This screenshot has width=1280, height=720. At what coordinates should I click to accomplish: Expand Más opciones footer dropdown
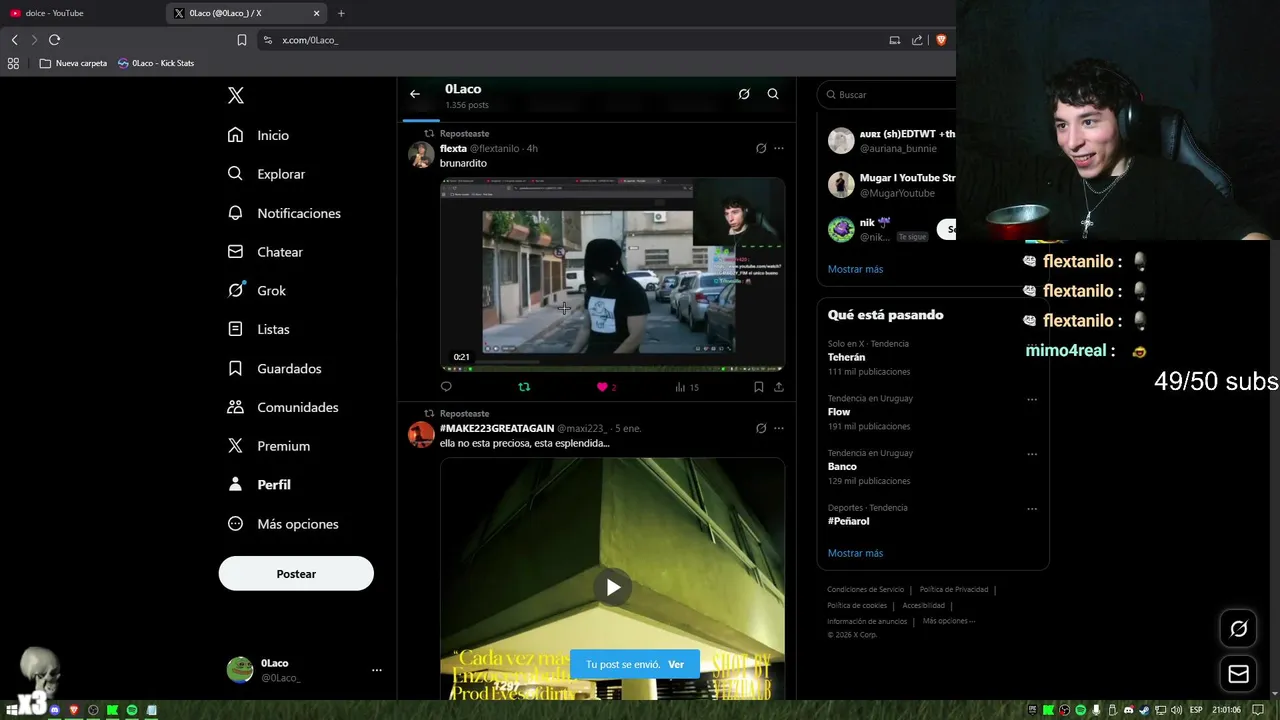(948, 621)
